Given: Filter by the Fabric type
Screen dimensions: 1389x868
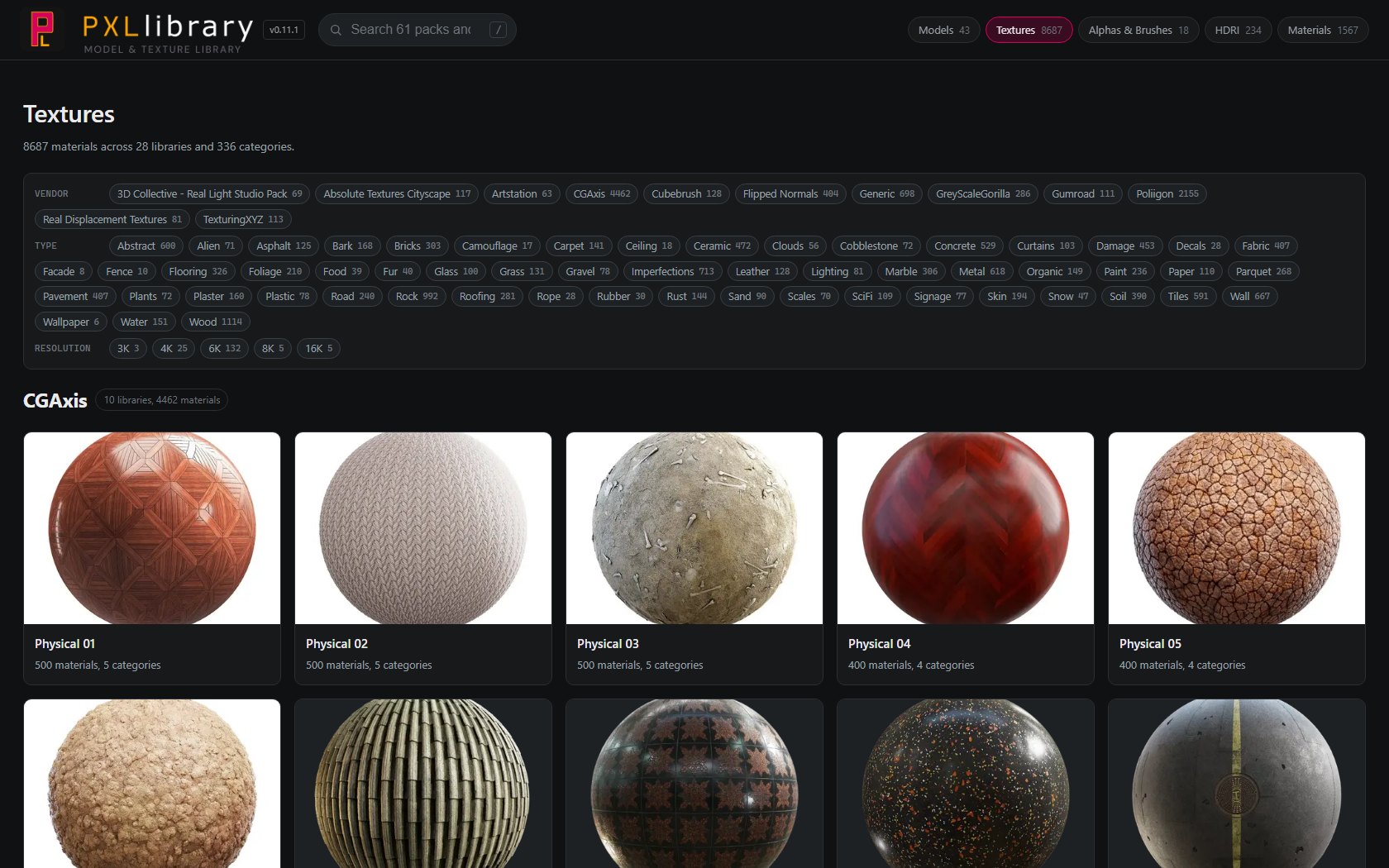Looking at the screenshot, I should click(1266, 246).
